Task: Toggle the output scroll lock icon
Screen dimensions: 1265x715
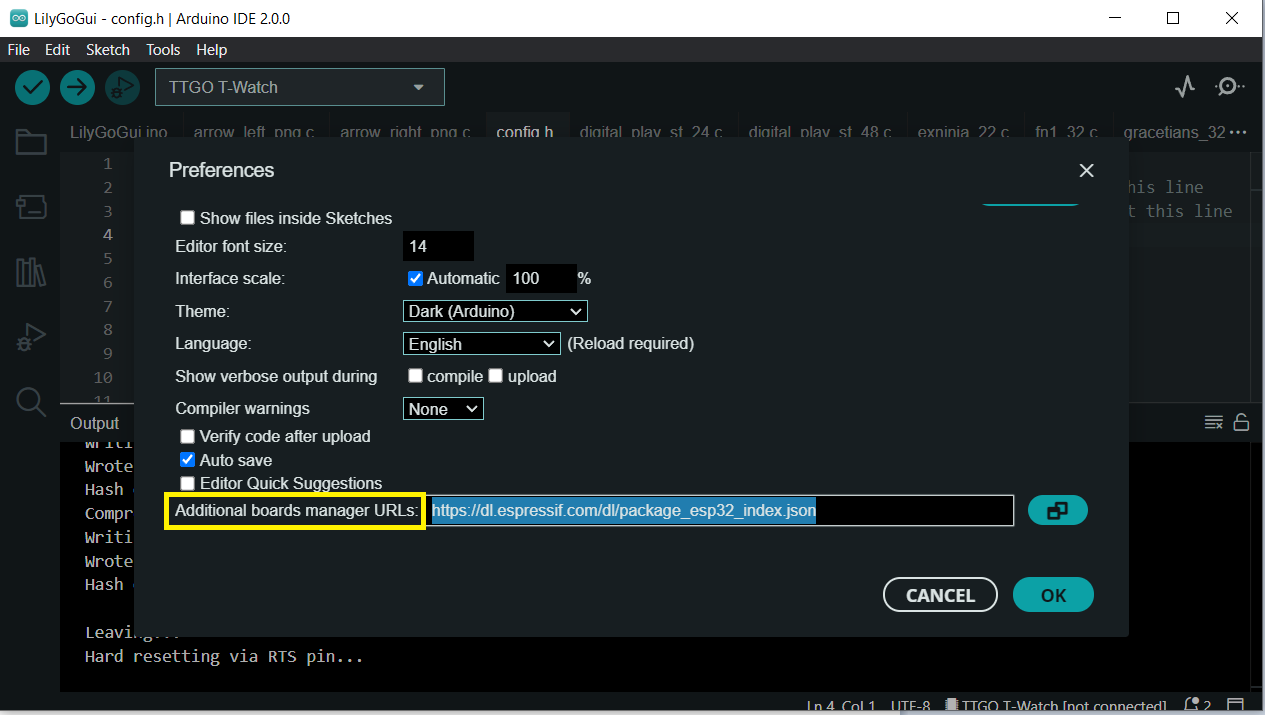Action: click(x=1241, y=422)
